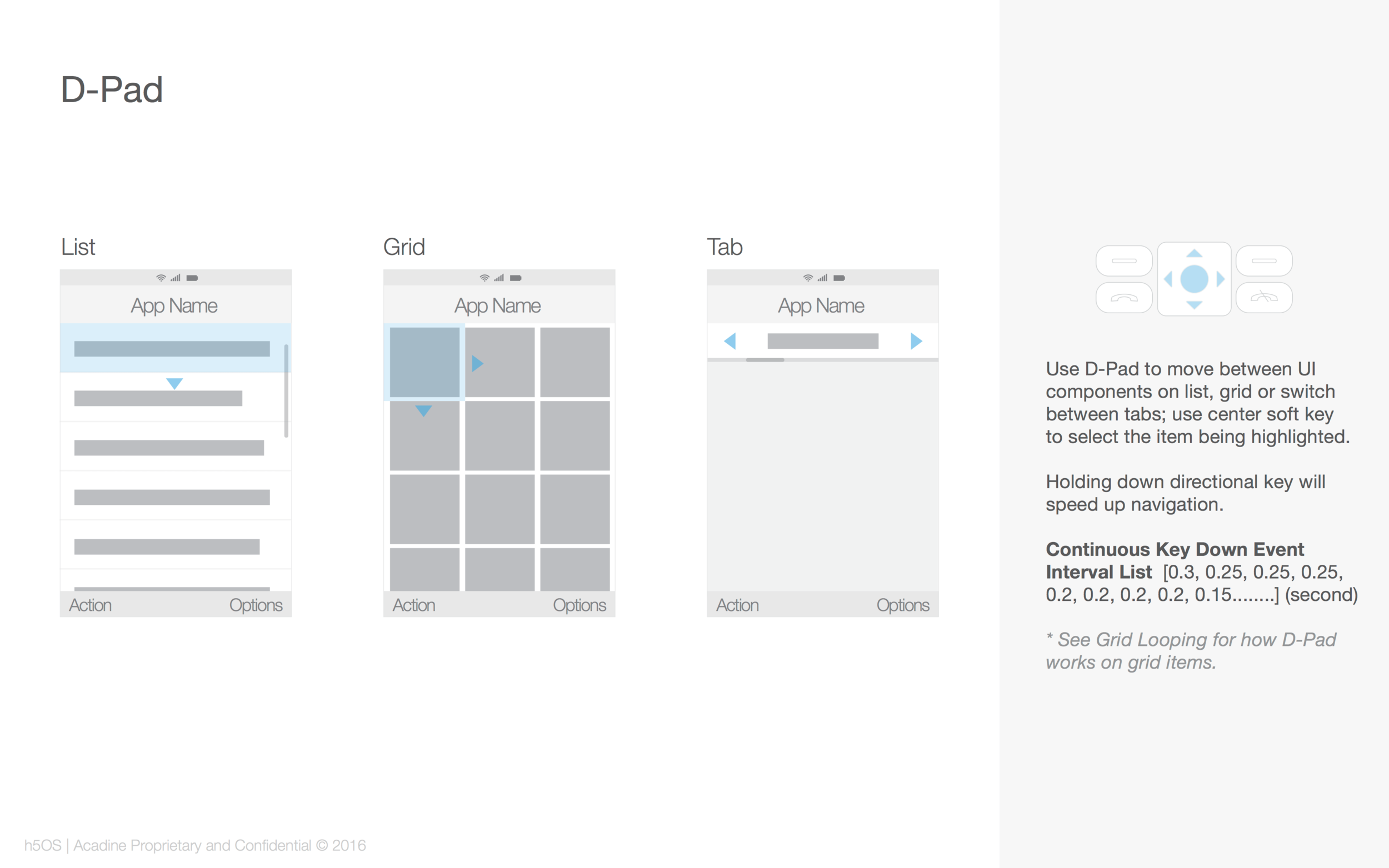Click the left arrow in Tab mockup
The width and height of the screenshot is (1389, 868).
click(x=730, y=341)
